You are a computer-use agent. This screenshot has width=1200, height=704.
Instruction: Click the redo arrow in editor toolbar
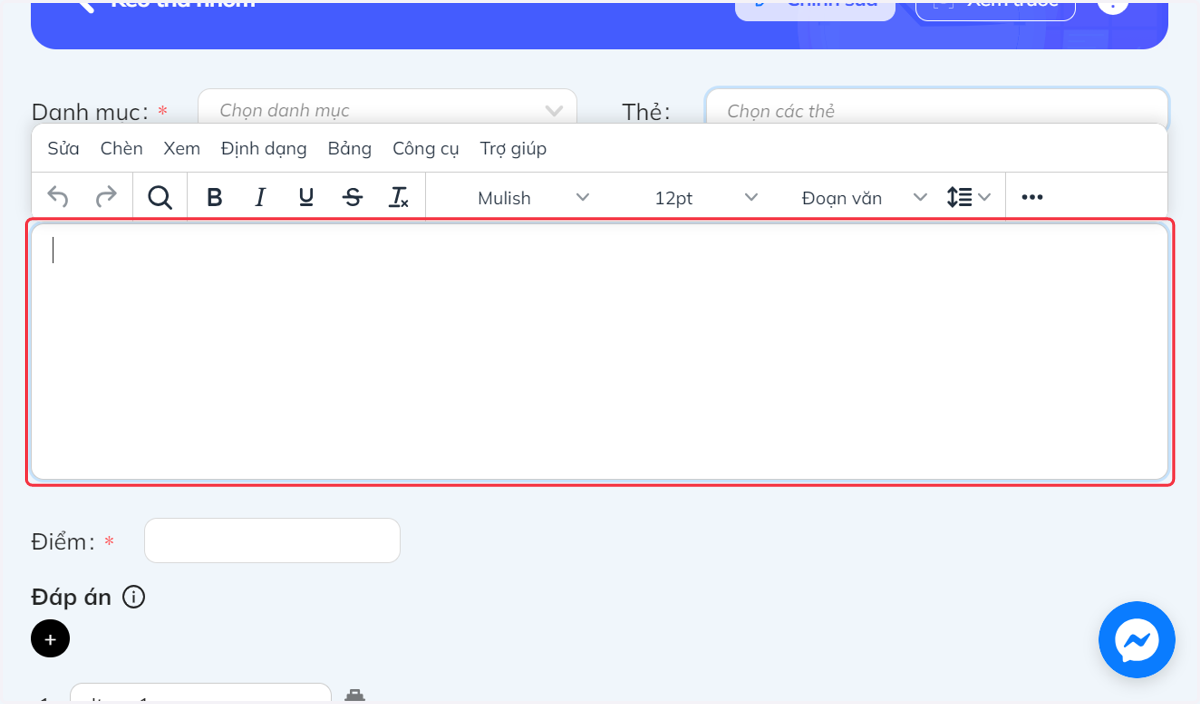105,197
